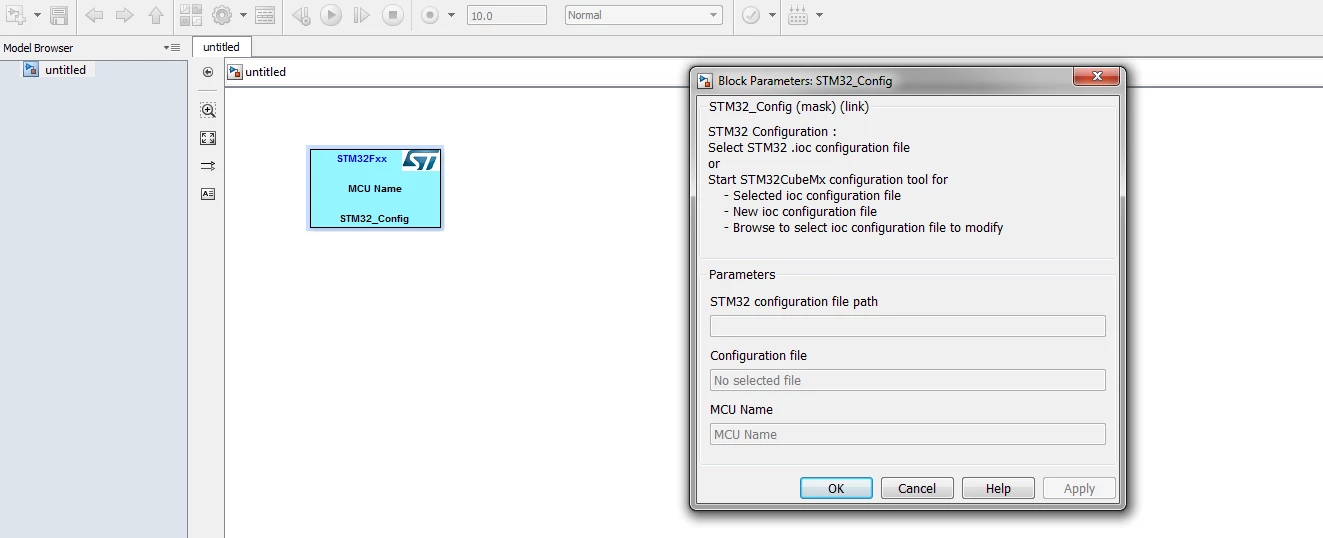This screenshot has height=538, width=1323.
Task: Click the Record simulation icon
Action: (x=431, y=15)
